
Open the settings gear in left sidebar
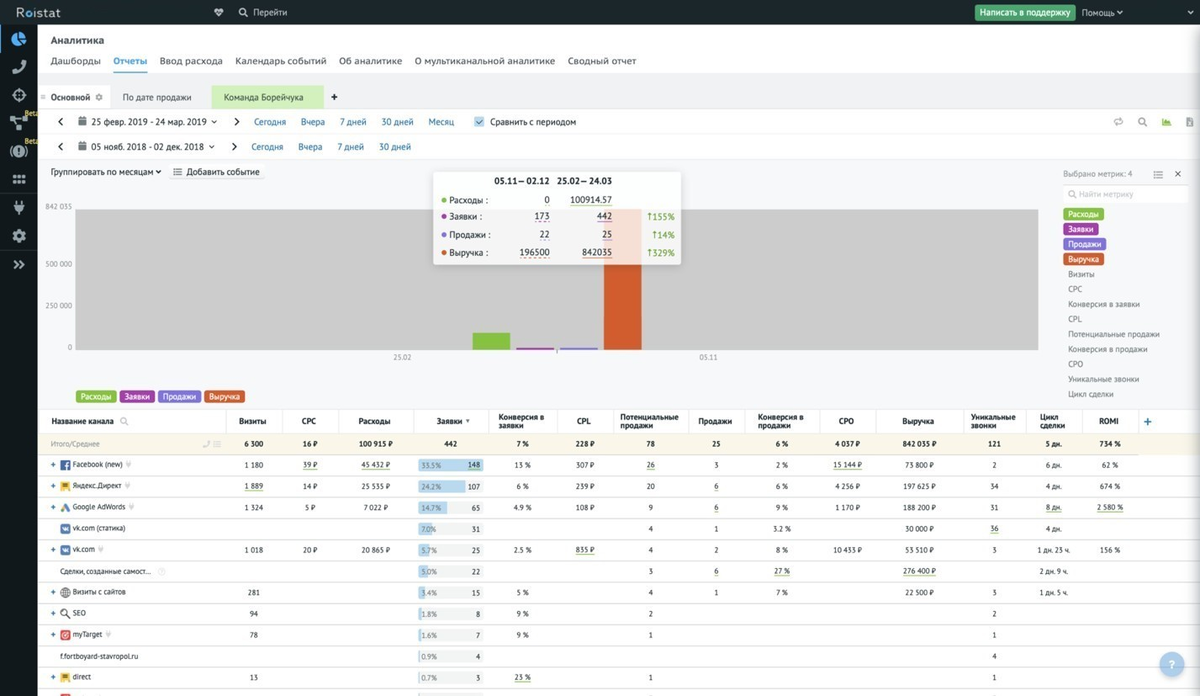[19, 236]
